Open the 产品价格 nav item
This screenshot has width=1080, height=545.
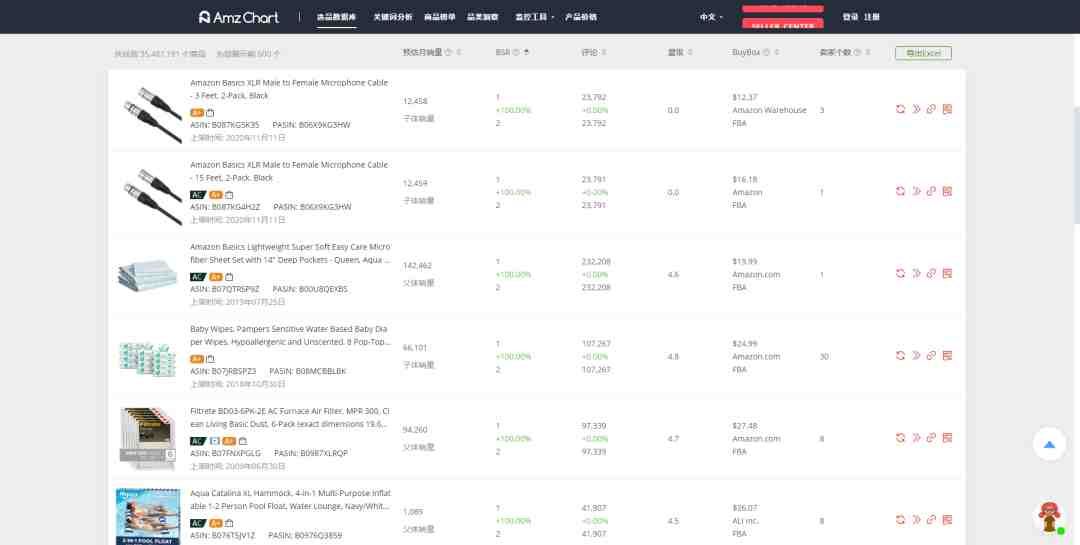tap(581, 17)
